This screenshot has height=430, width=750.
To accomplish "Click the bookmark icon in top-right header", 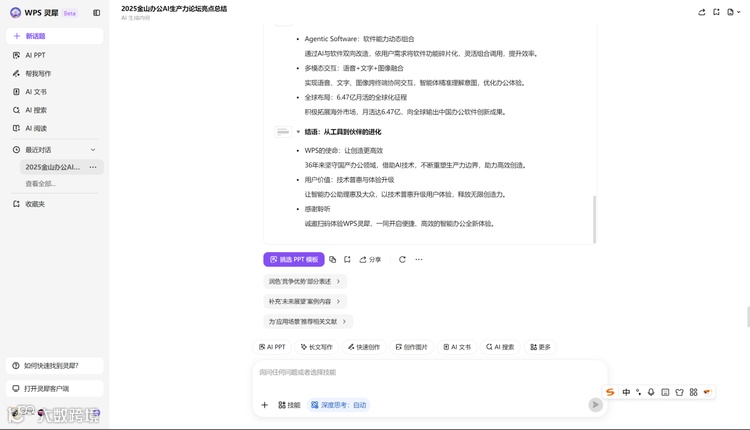I will [716, 12].
